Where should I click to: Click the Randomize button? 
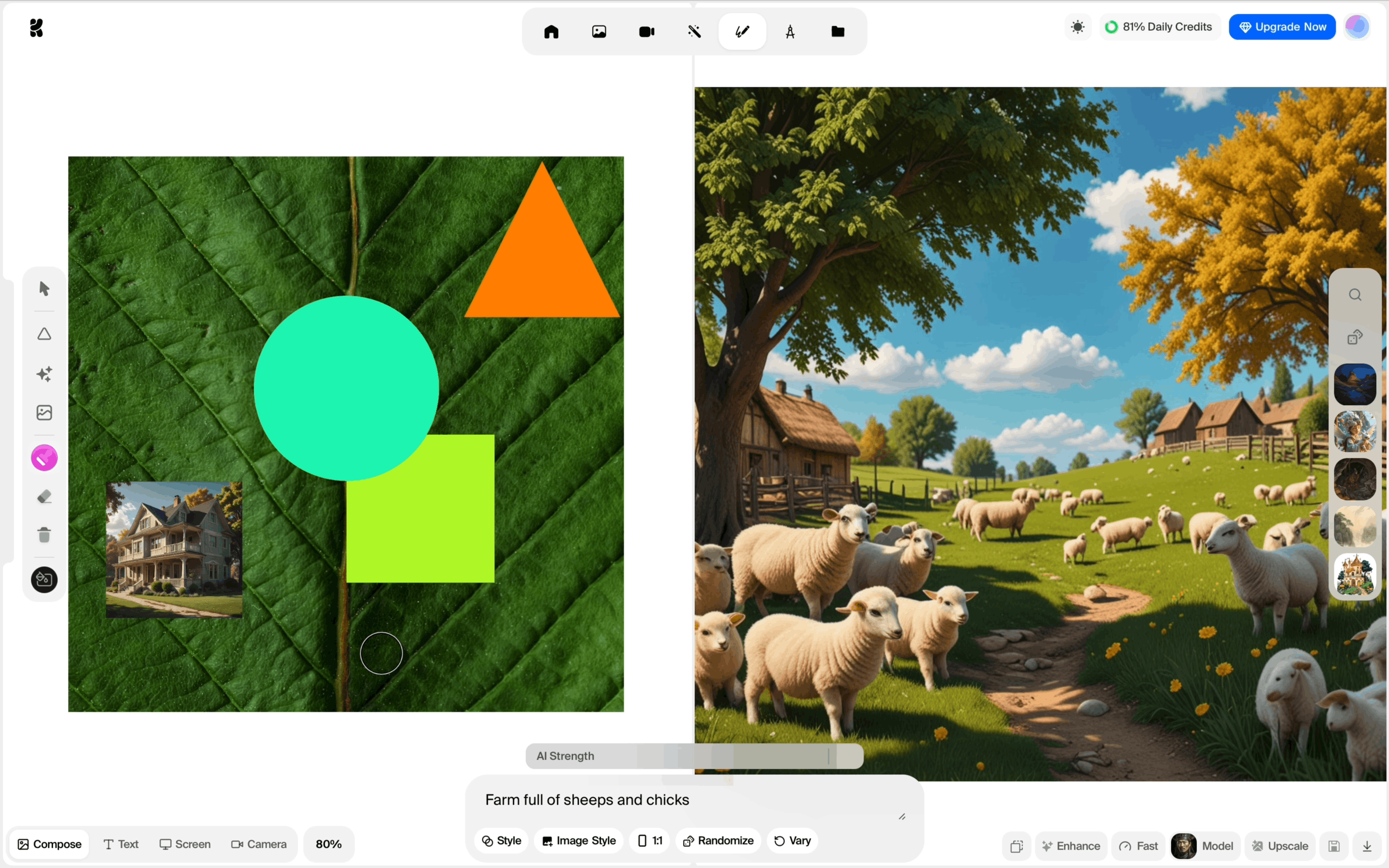pos(718,840)
